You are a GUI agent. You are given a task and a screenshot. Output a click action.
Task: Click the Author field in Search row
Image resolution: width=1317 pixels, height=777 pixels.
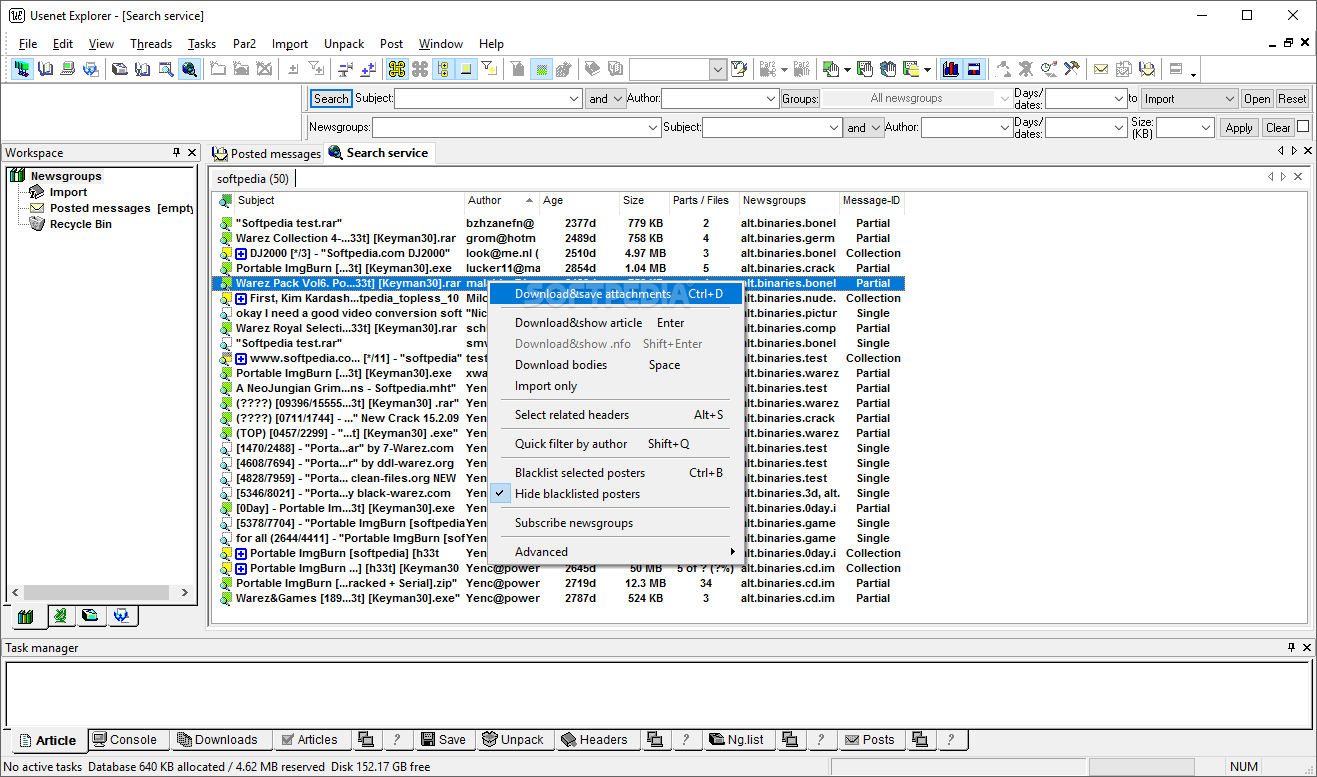(719, 99)
